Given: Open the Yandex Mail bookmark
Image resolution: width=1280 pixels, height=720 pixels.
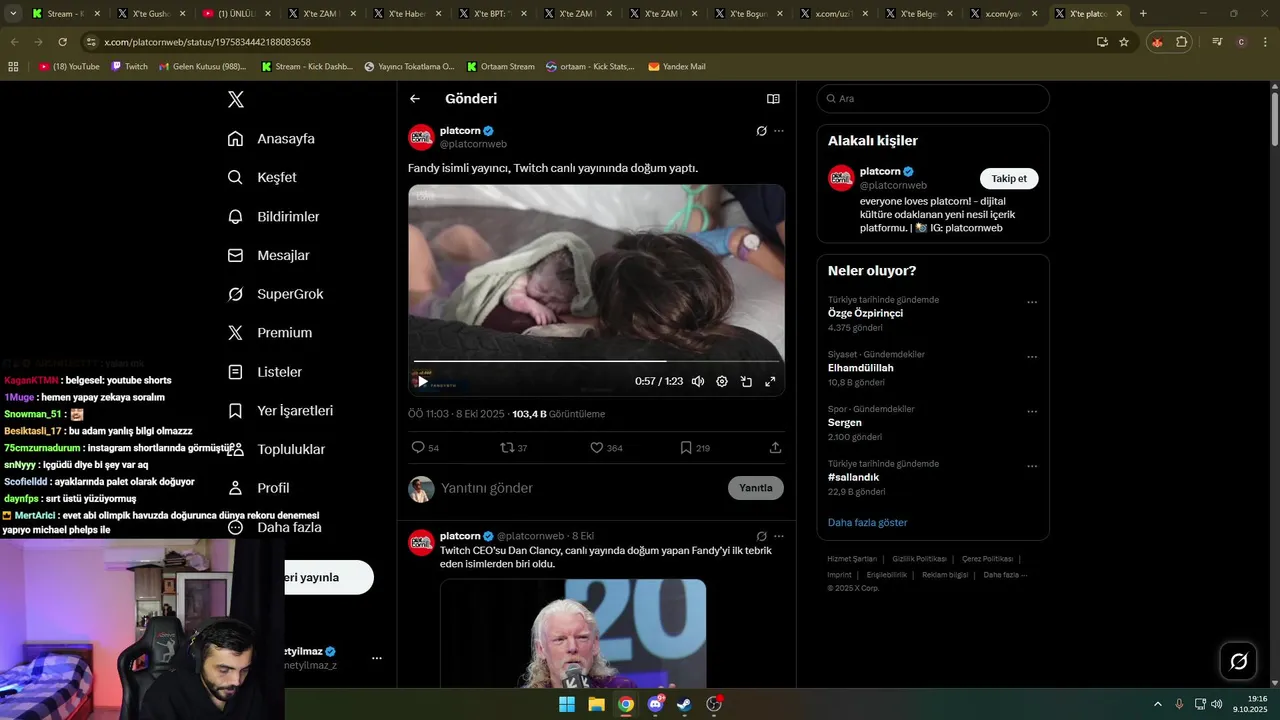Looking at the screenshot, I should click(x=677, y=66).
